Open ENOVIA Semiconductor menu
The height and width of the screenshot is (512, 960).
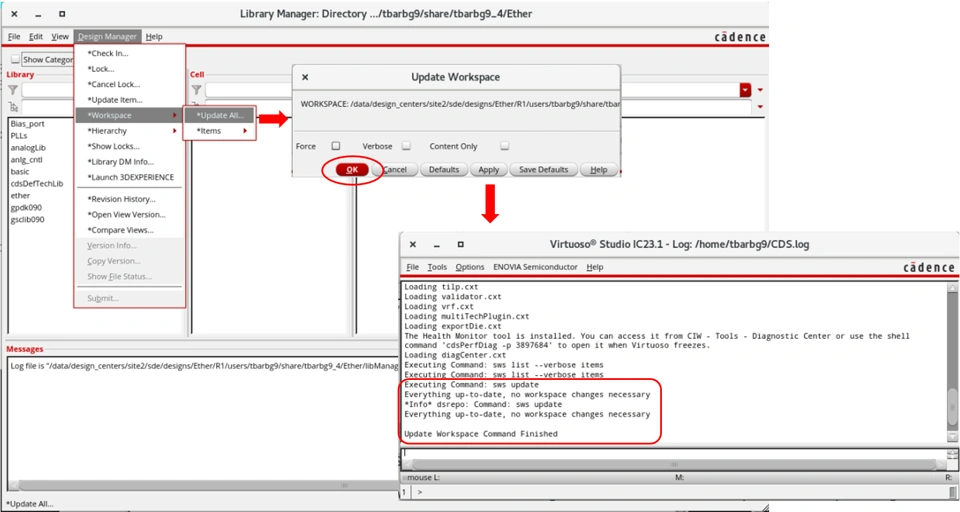535,267
